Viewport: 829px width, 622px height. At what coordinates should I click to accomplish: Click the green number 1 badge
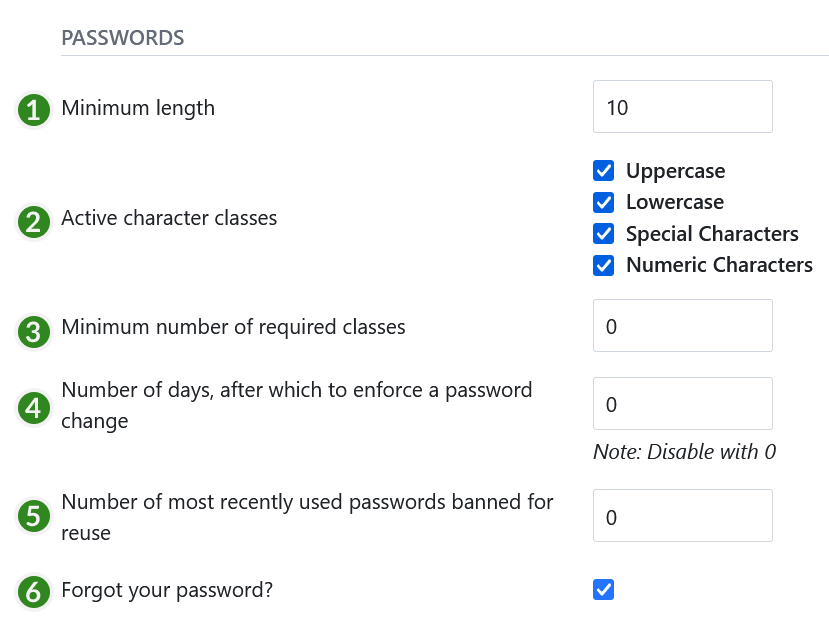coord(34,109)
